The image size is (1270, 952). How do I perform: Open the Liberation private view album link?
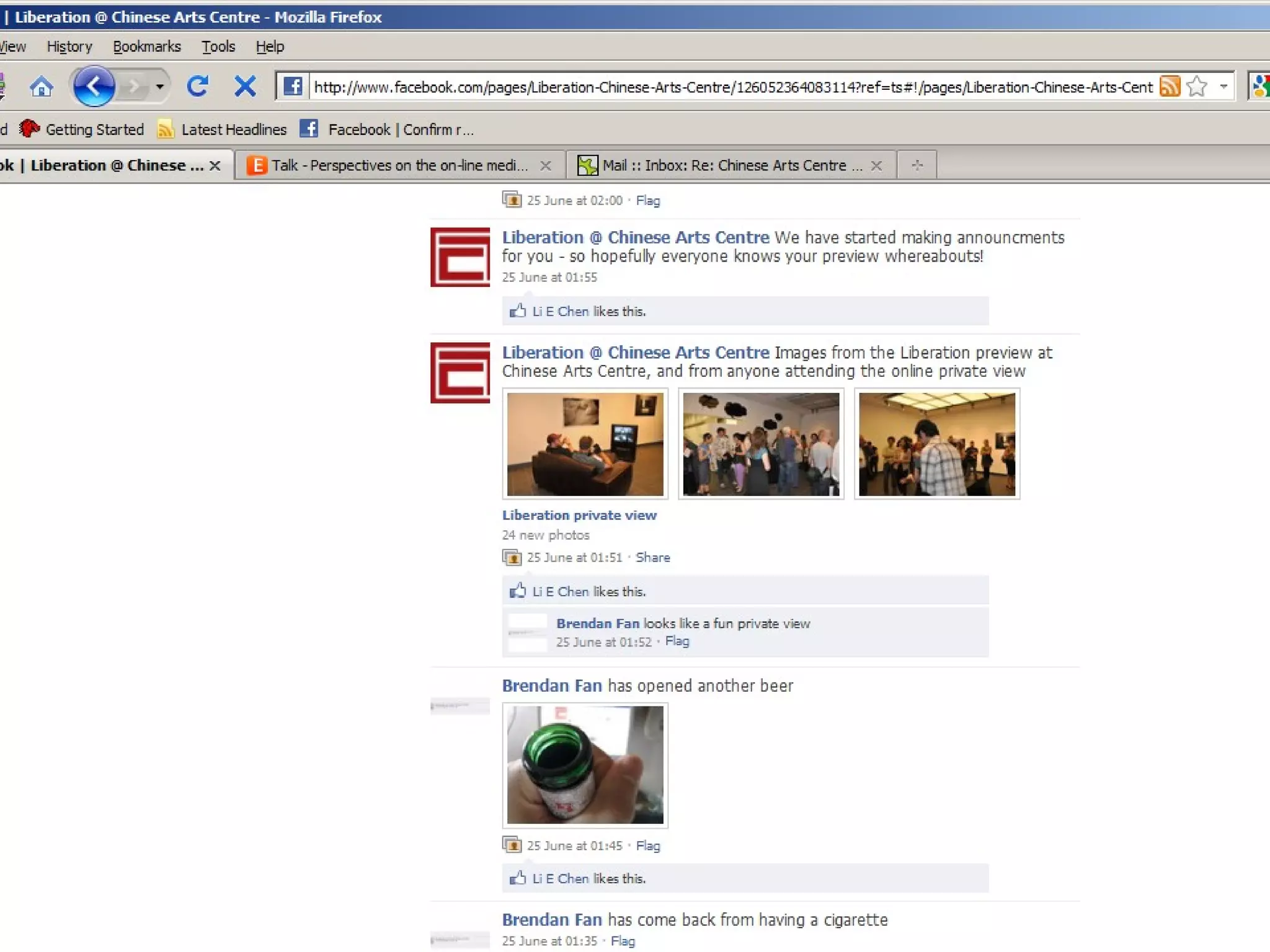[x=579, y=515]
